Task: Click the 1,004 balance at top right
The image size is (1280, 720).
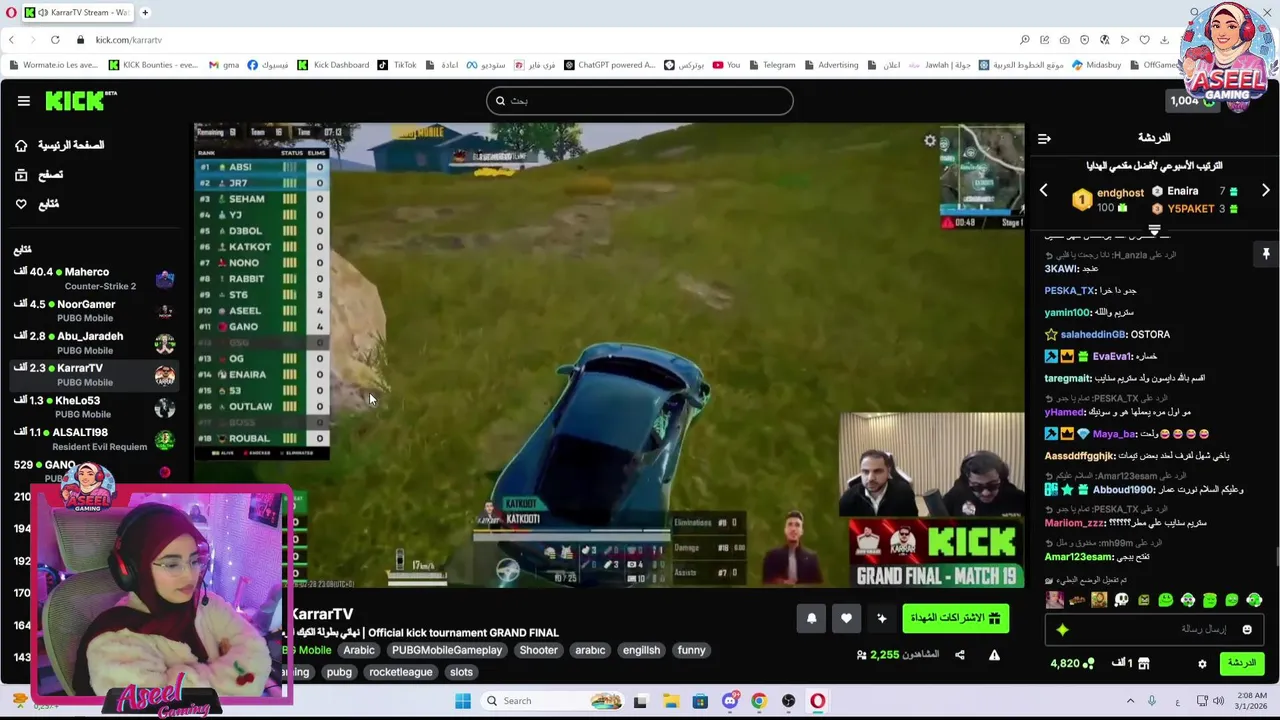Action: tap(1193, 101)
